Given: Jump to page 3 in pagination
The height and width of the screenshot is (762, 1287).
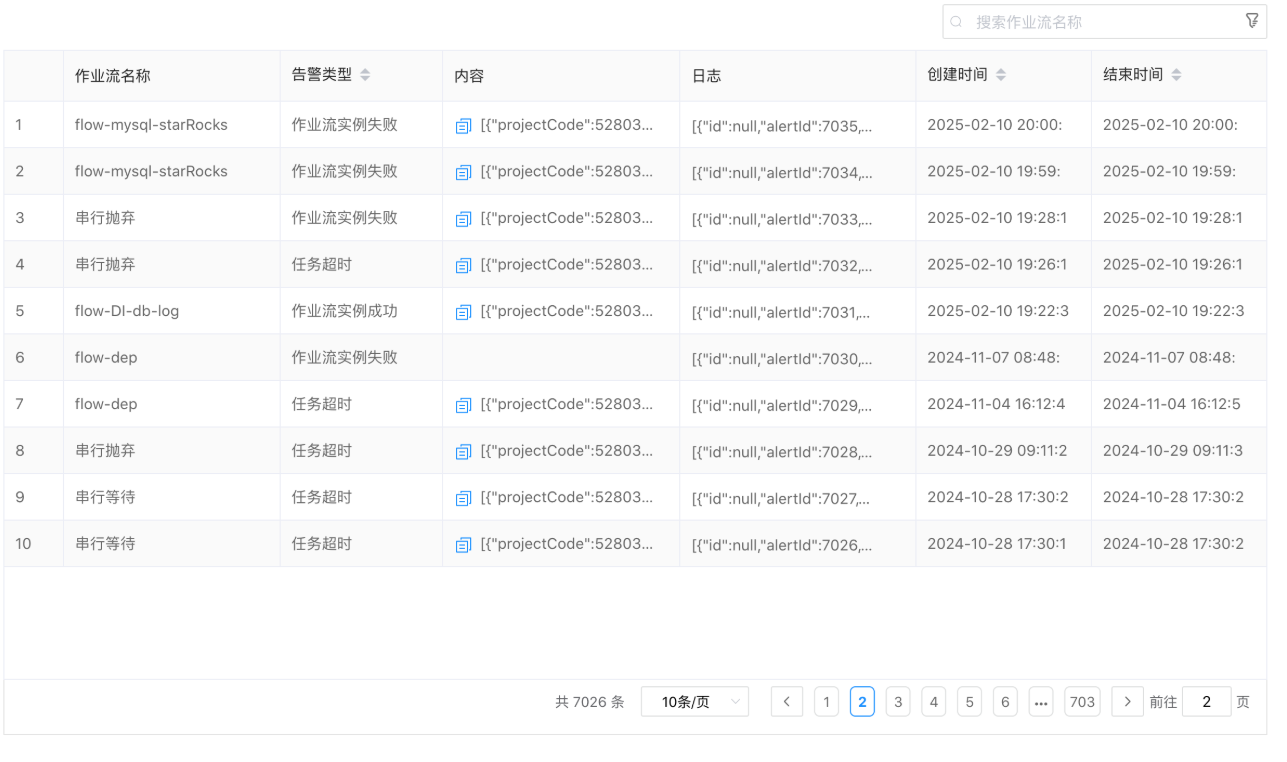Looking at the screenshot, I should click(897, 702).
